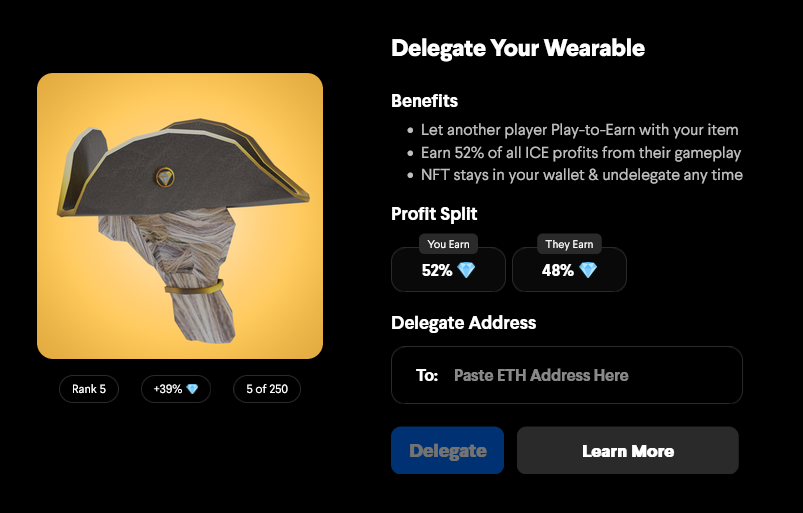Select the 48% profit split box
Screen dimensions: 803x513
coord(569,269)
